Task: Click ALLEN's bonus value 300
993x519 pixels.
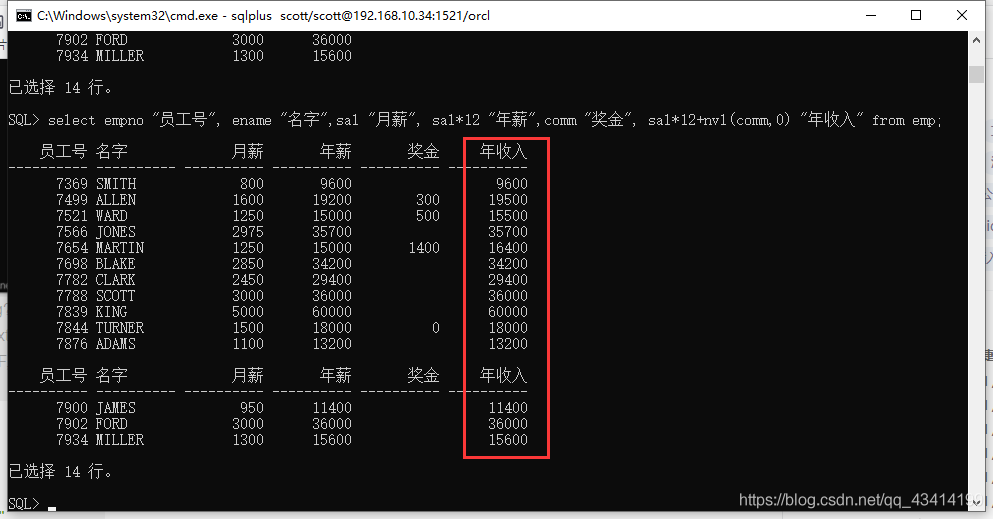Action: point(427,199)
